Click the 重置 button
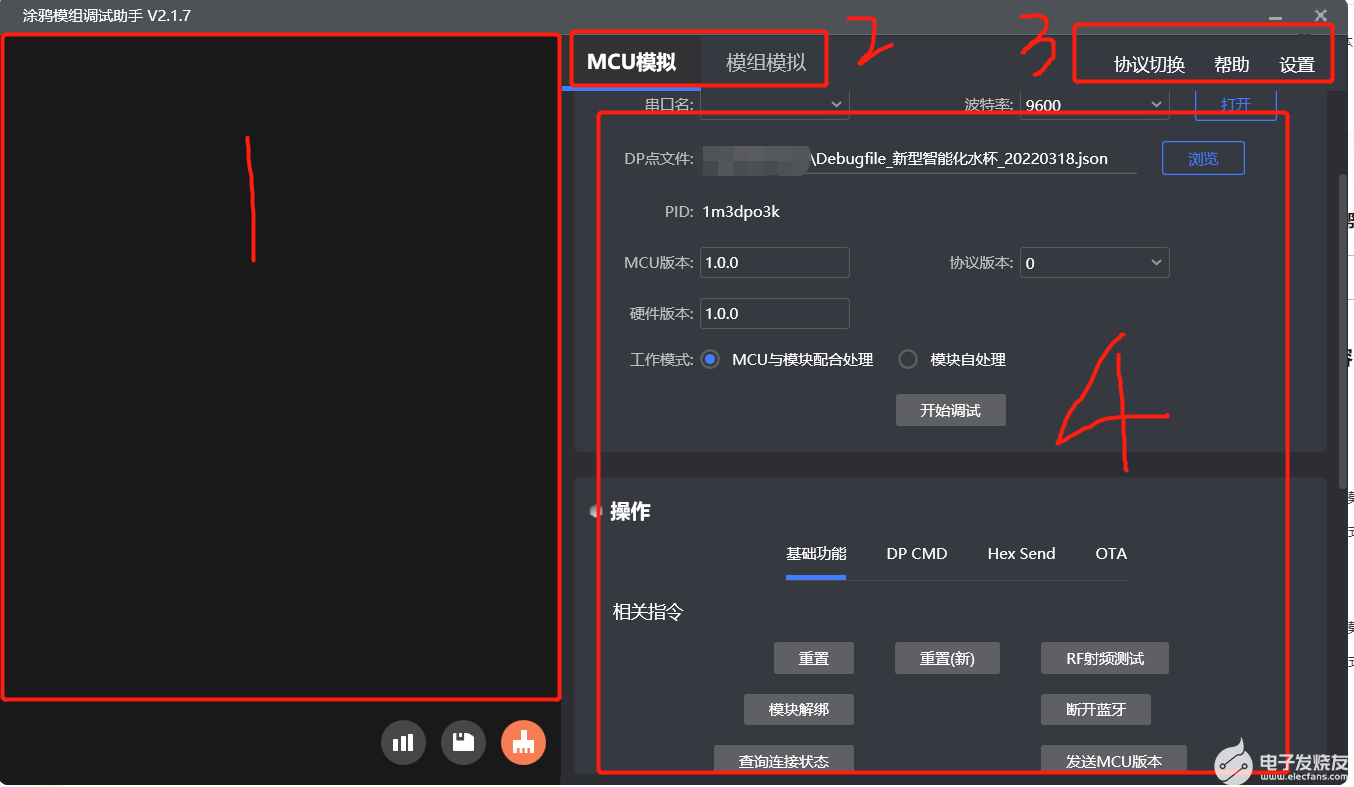The image size is (1354, 787). 814,658
